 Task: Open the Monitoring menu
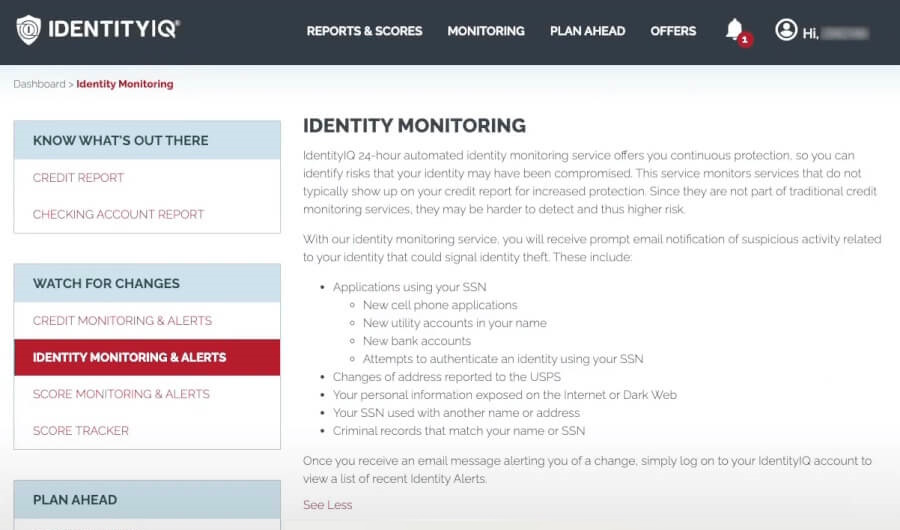tap(486, 31)
